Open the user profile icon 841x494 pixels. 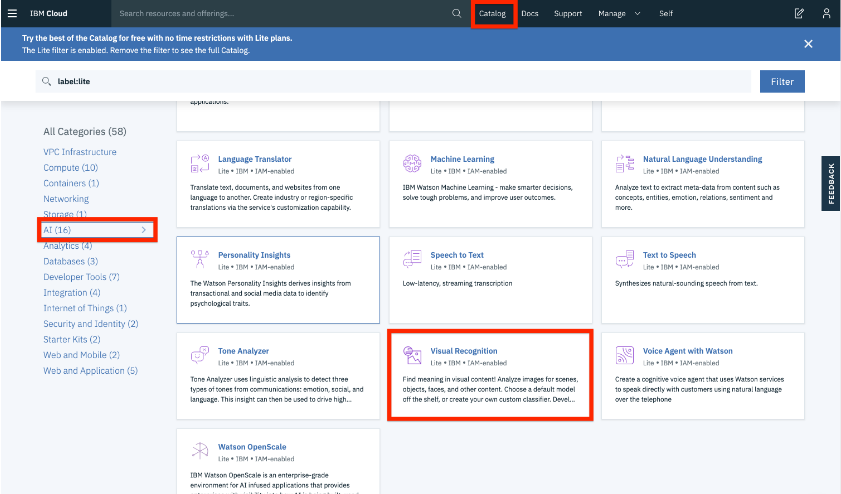point(826,13)
